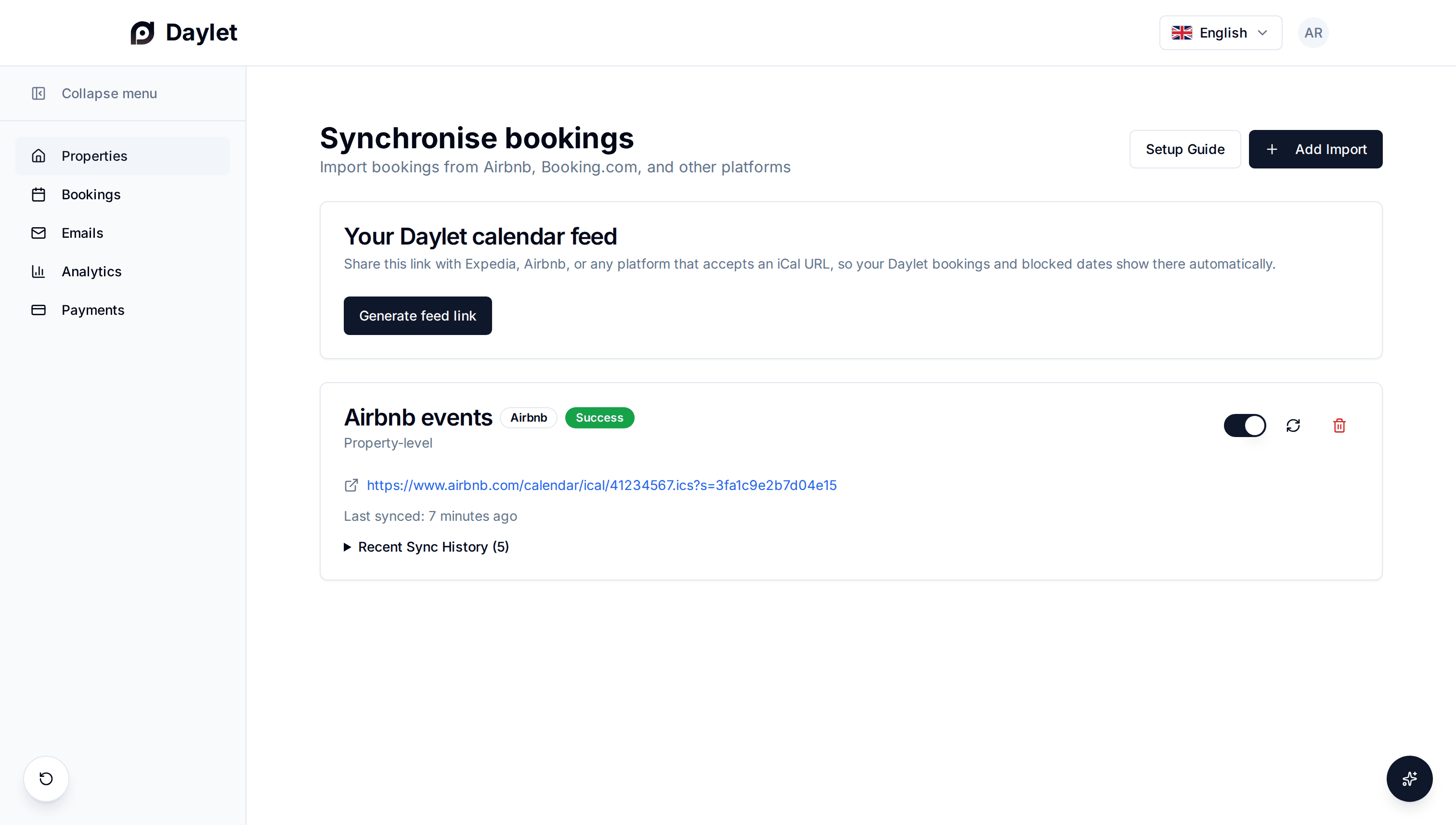This screenshot has width=1456, height=825.
Task: Click the Airbnb platform badge
Action: [528, 418]
